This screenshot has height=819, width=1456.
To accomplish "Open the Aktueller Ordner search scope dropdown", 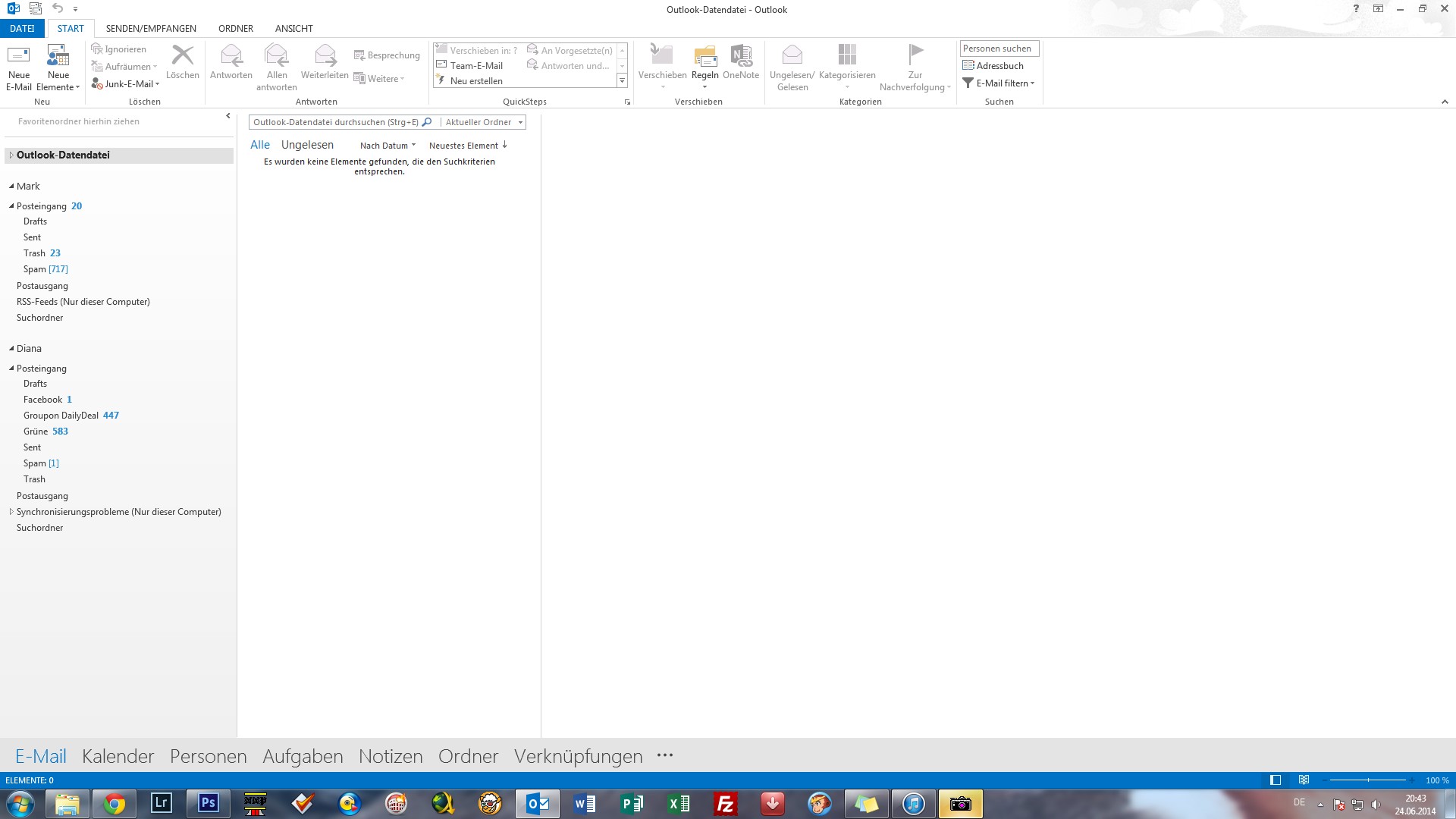I will 485,122.
